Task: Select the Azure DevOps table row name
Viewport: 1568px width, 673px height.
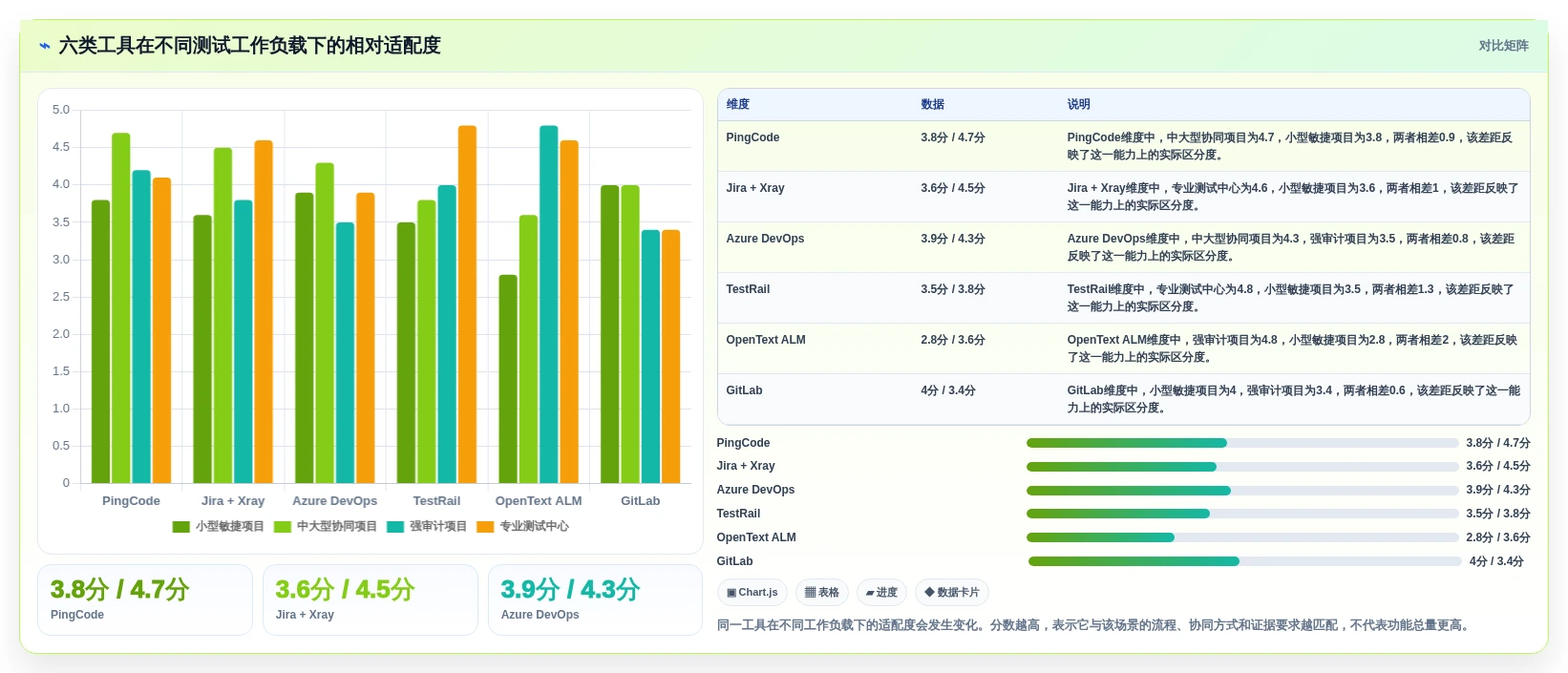Action: tap(765, 239)
